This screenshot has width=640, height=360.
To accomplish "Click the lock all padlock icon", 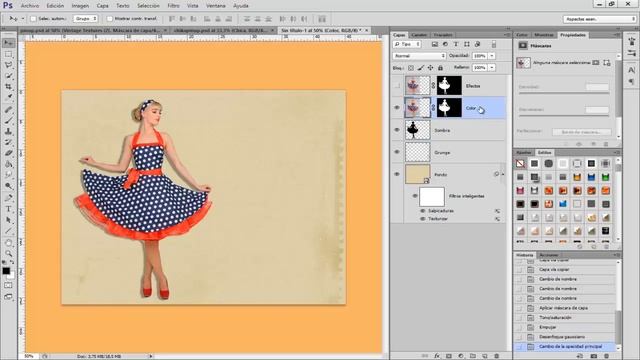I will [440, 68].
